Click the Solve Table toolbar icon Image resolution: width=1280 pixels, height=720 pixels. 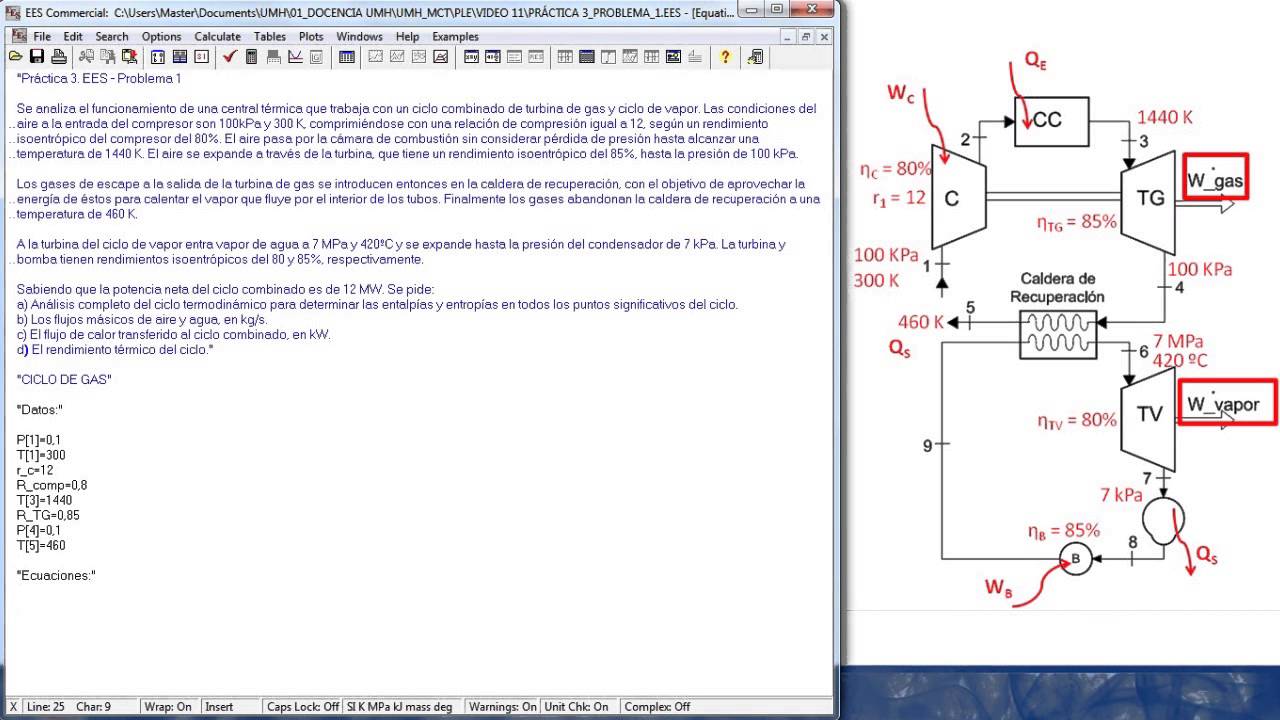click(x=273, y=57)
